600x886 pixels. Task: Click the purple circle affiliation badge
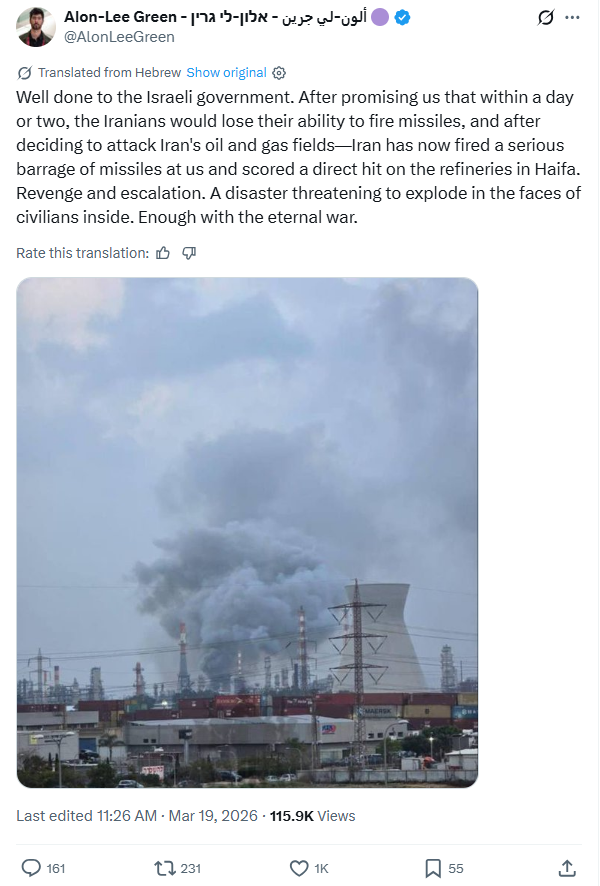point(380,18)
